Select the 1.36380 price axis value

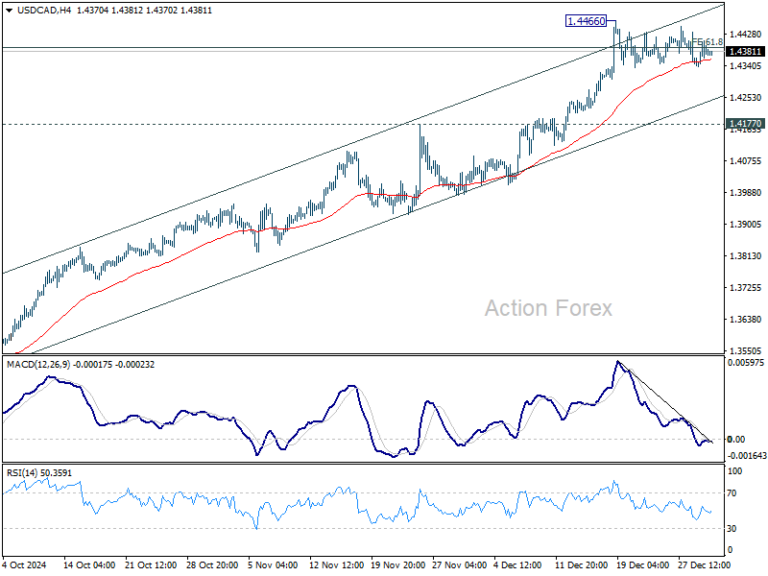745,319
